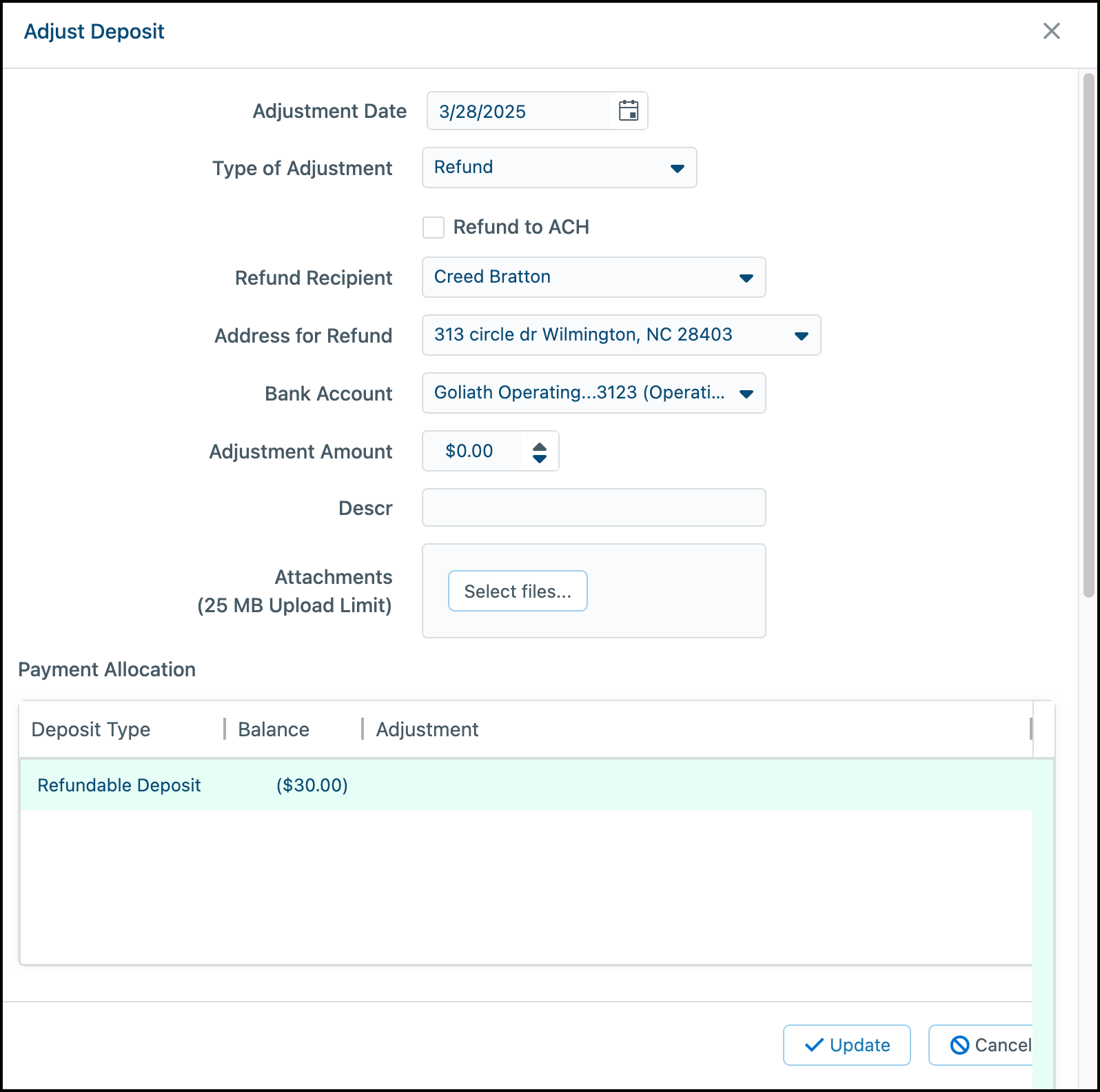Close the Adjust Deposit dialog
This screenshot has width=1100, height=1092.
pyautogui.click(x=1051, y=31)
